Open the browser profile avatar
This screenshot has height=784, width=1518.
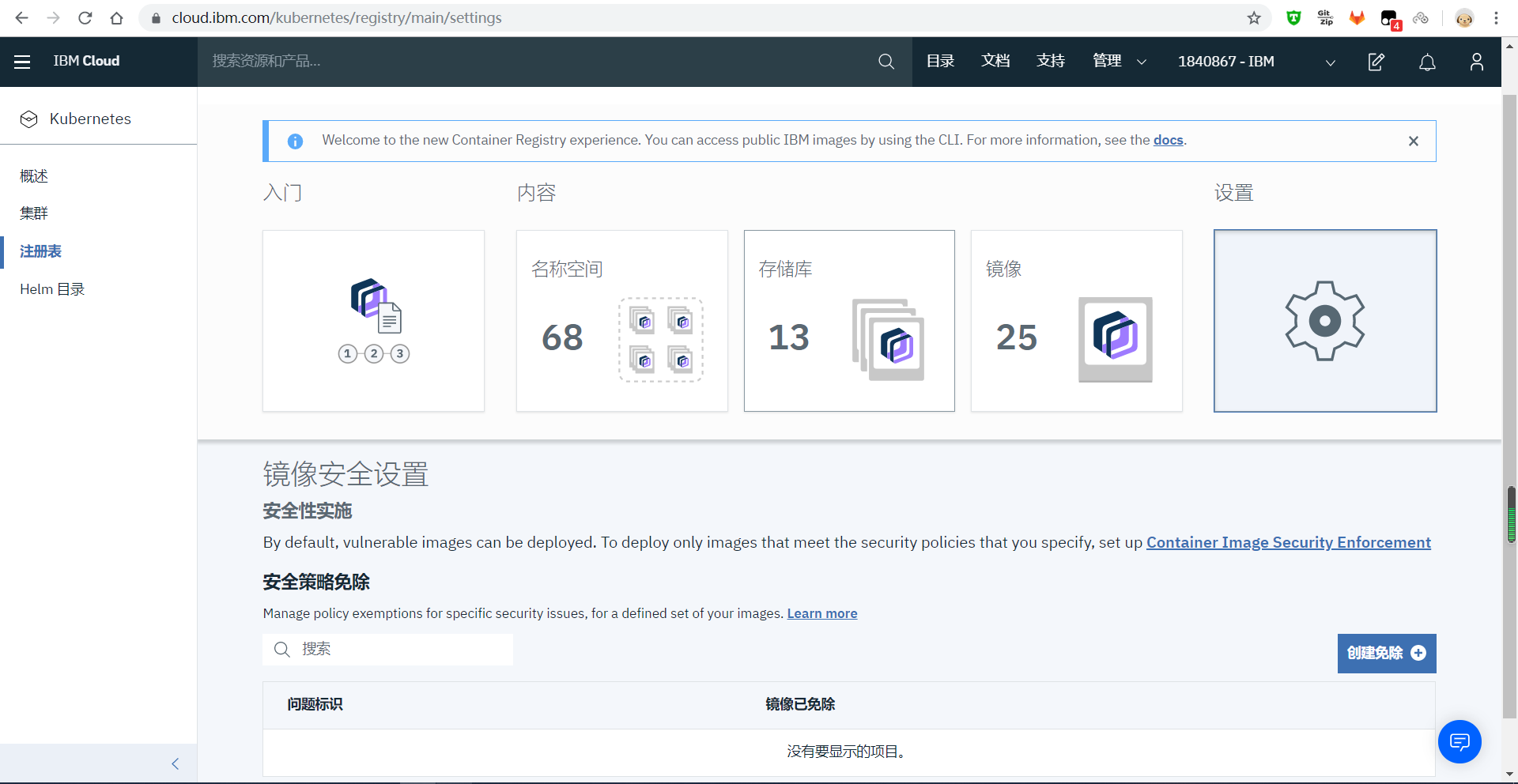coord(1464,17)
